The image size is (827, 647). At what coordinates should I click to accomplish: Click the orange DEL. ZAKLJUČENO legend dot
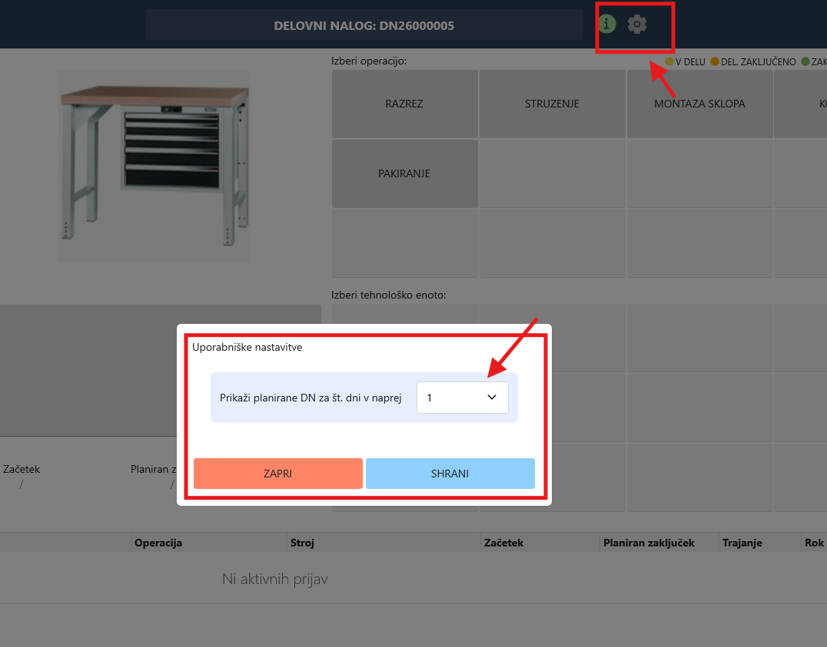[715, 62]
